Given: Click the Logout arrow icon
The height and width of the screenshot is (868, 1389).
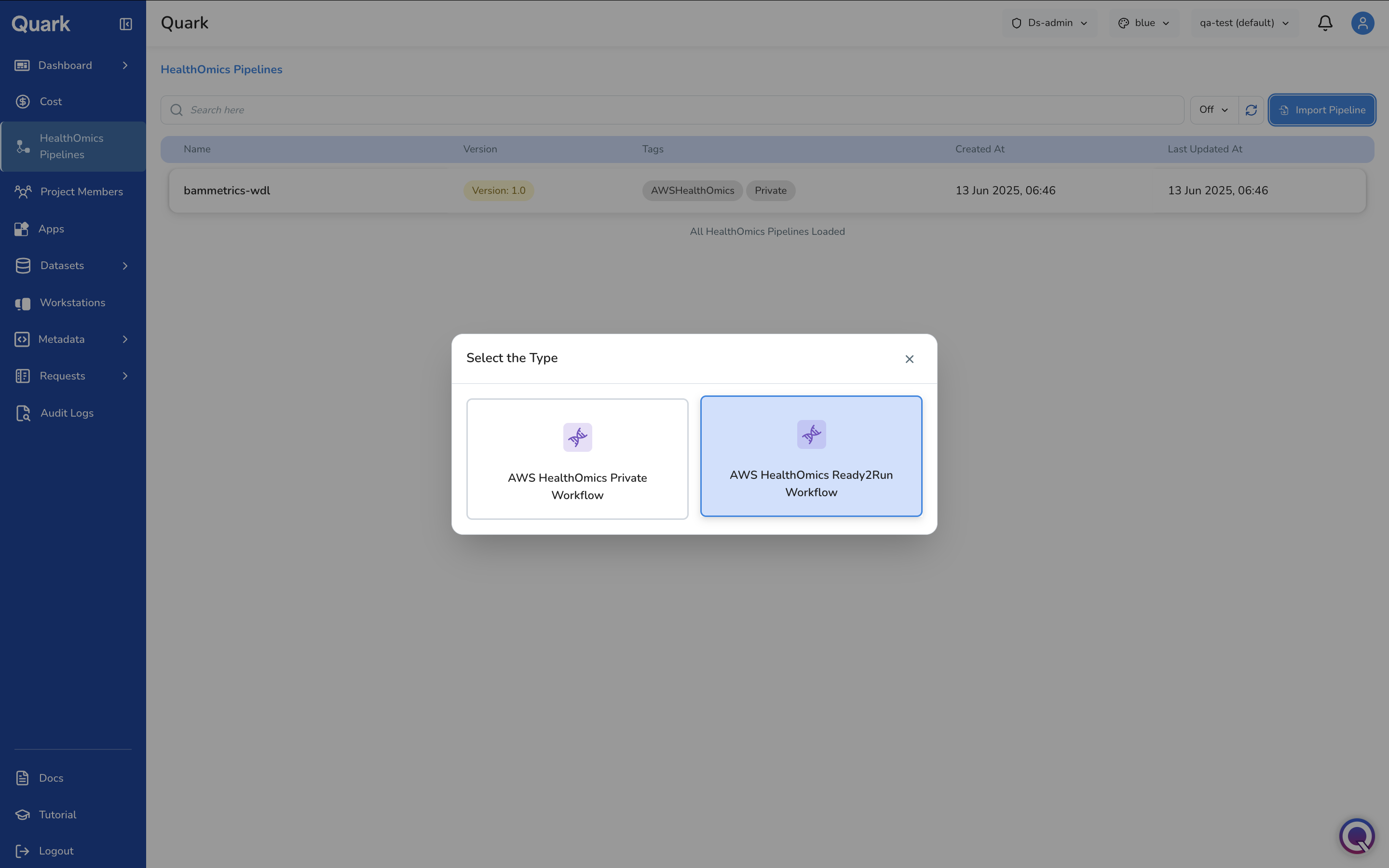Looking at the screenshot, I should 22,851.
